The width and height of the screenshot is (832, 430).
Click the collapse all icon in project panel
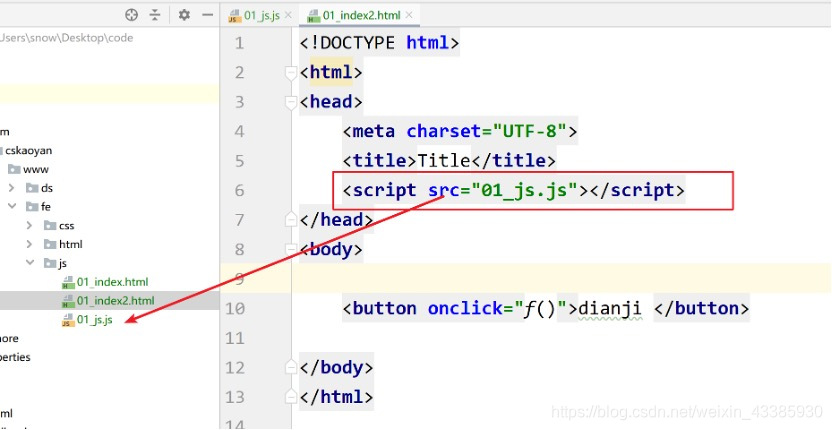[154, 15]
